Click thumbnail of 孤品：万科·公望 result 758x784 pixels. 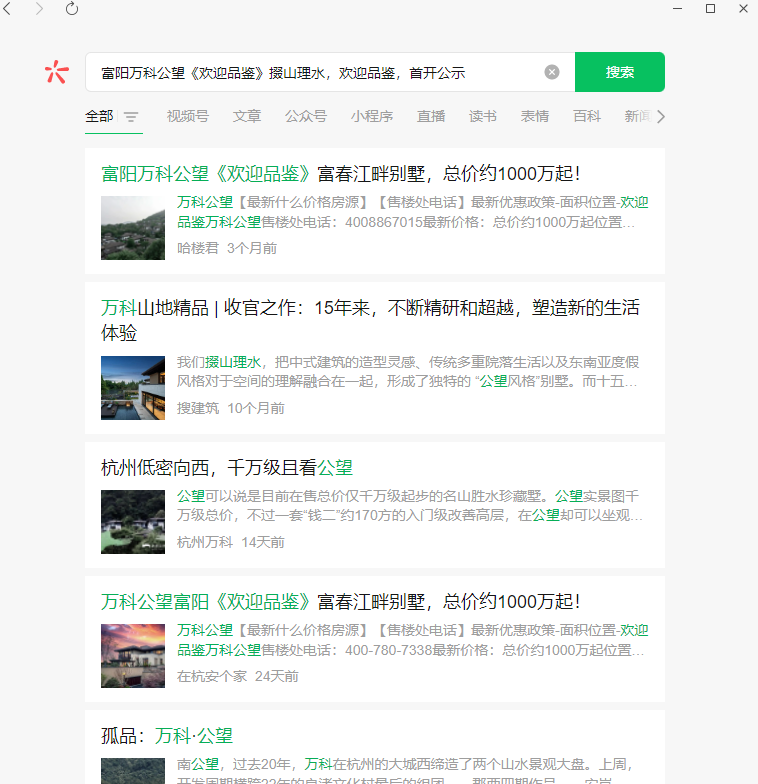point(133,771)
